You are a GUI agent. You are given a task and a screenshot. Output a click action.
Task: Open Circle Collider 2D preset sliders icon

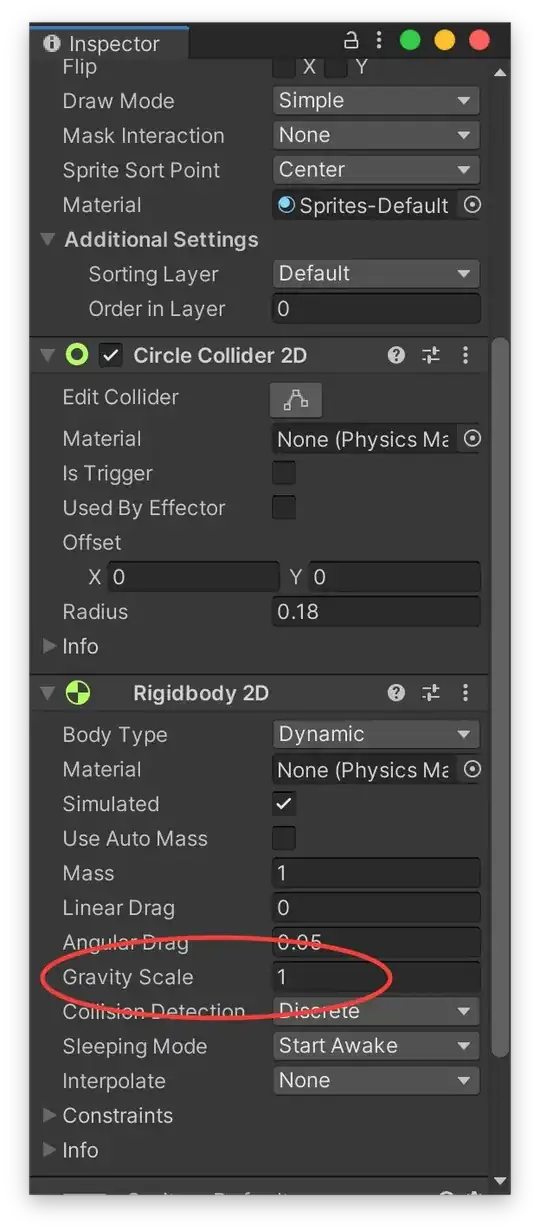(x=431, y=355)
